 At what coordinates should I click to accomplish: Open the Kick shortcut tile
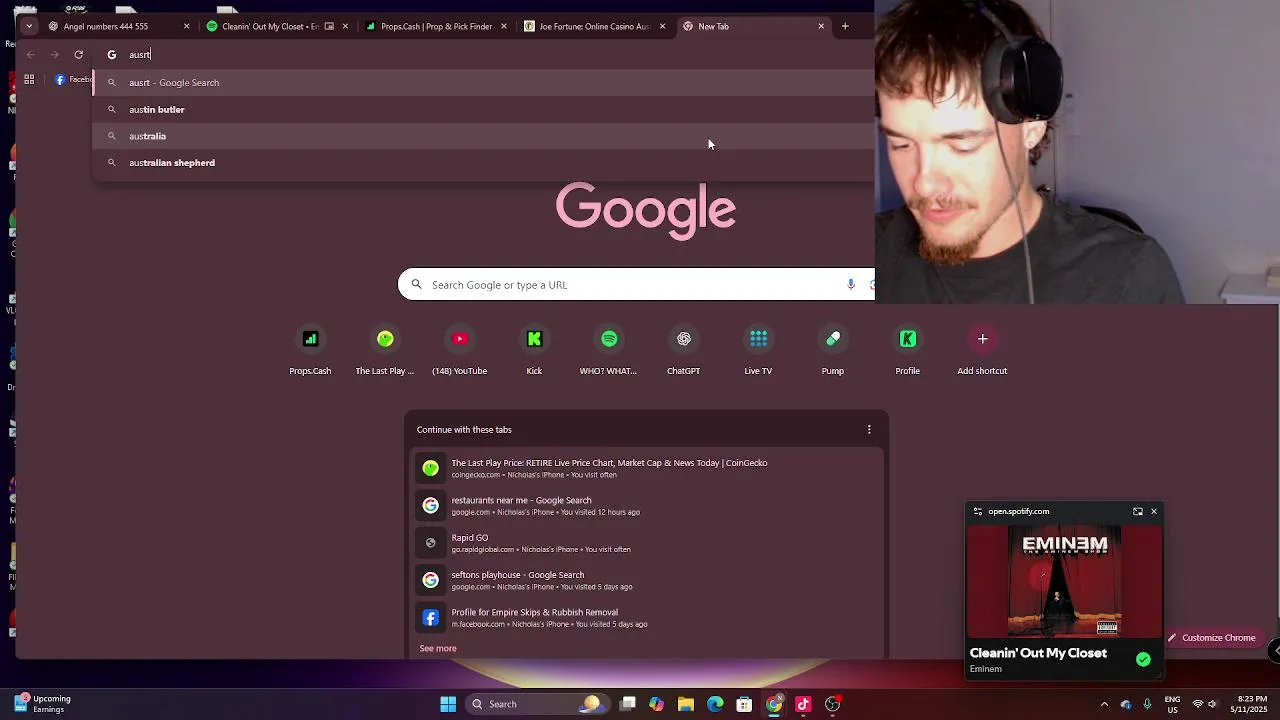(x=534, y=350)
